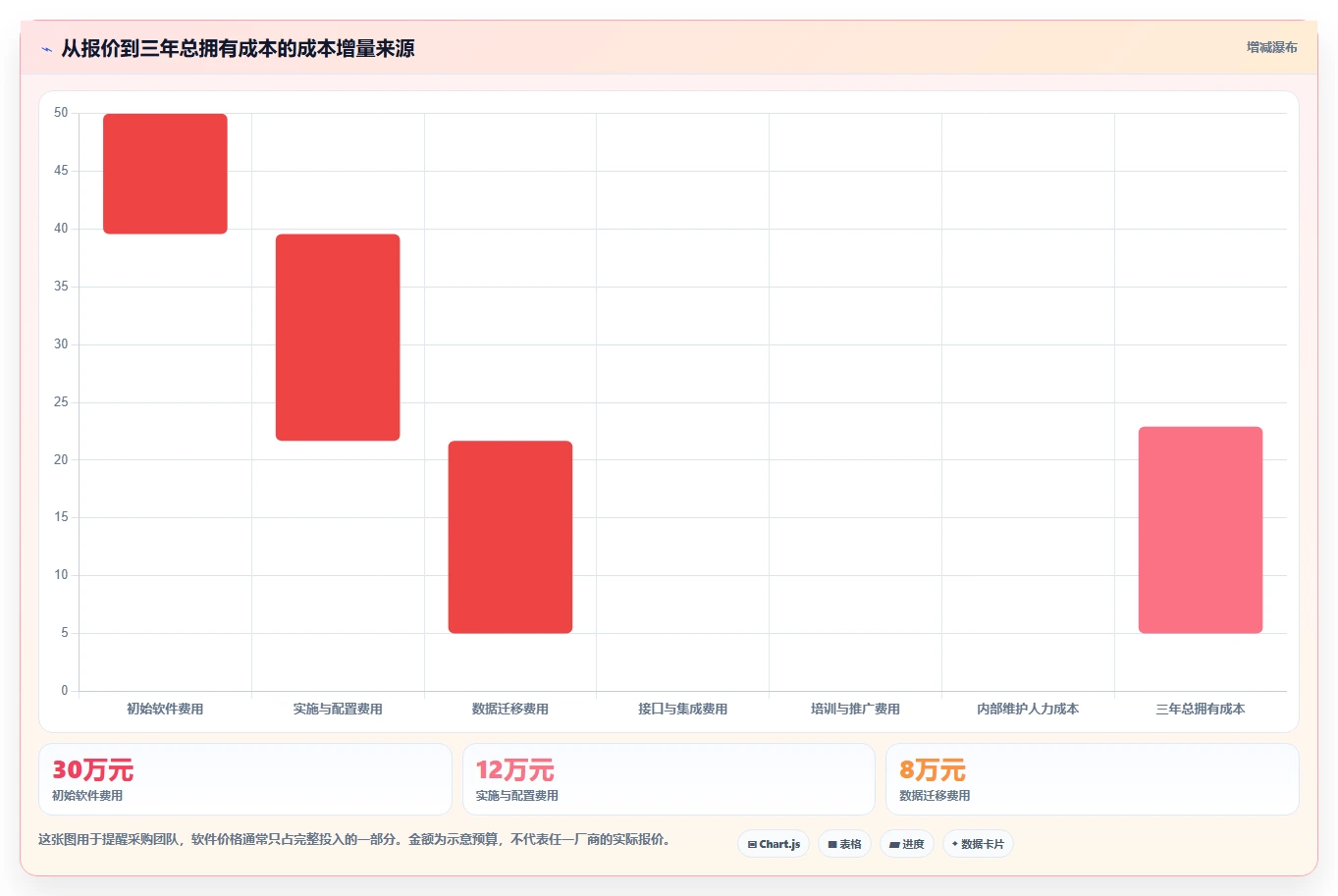Click the x-axis label 三年总拥有成本

click(x=1201, y=709)
